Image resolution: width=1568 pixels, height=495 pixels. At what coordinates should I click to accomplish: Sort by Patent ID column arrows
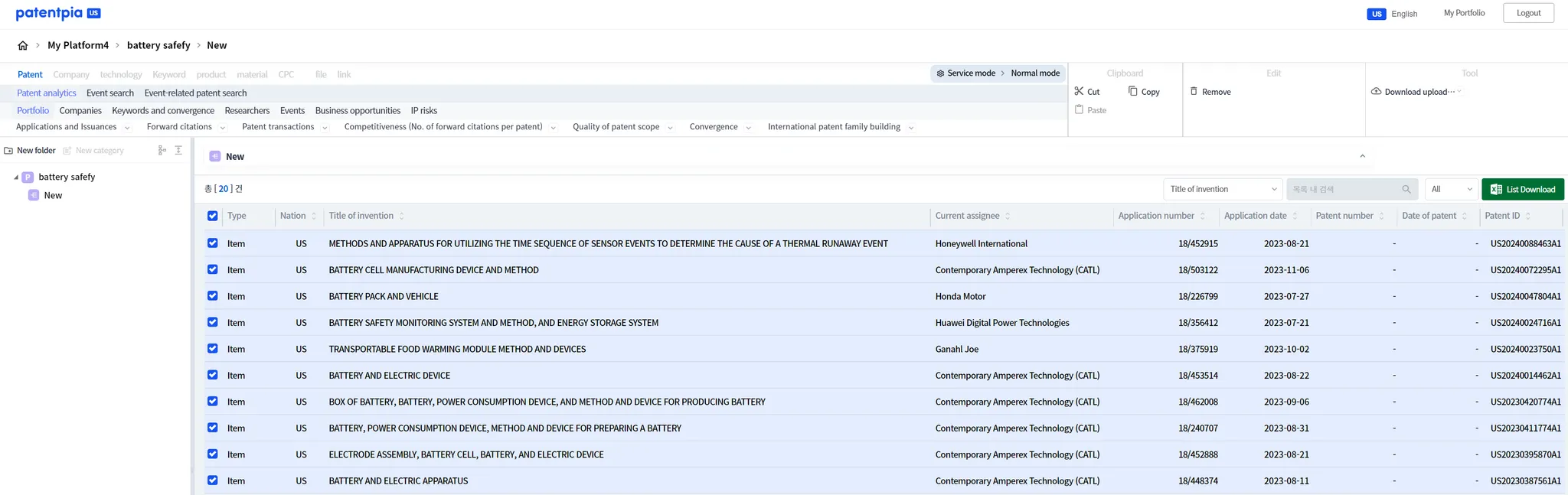point(1527,216)
